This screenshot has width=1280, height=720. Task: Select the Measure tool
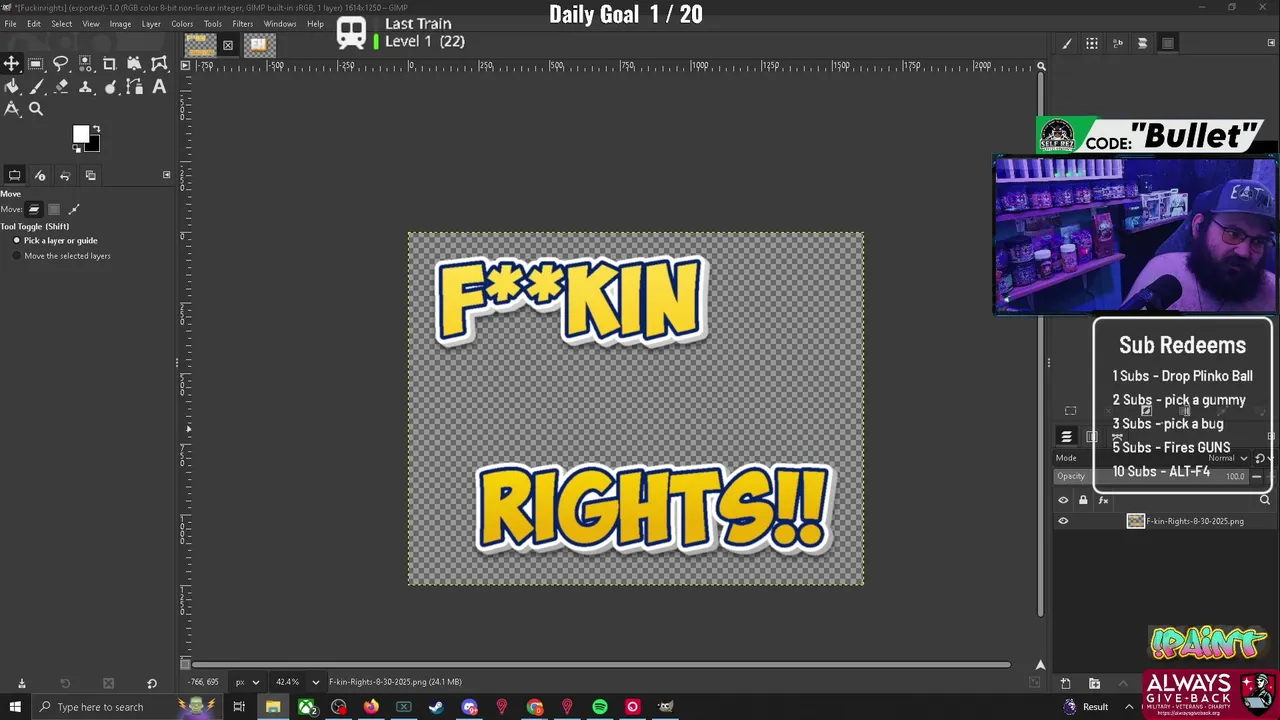(12, 109)
